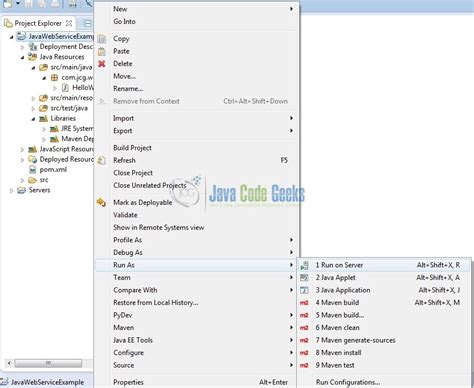Screen dimensions: 474x388
Task: Click the Project Explorer tab icon
Action: pyautogui.click(x=8, y=23)
